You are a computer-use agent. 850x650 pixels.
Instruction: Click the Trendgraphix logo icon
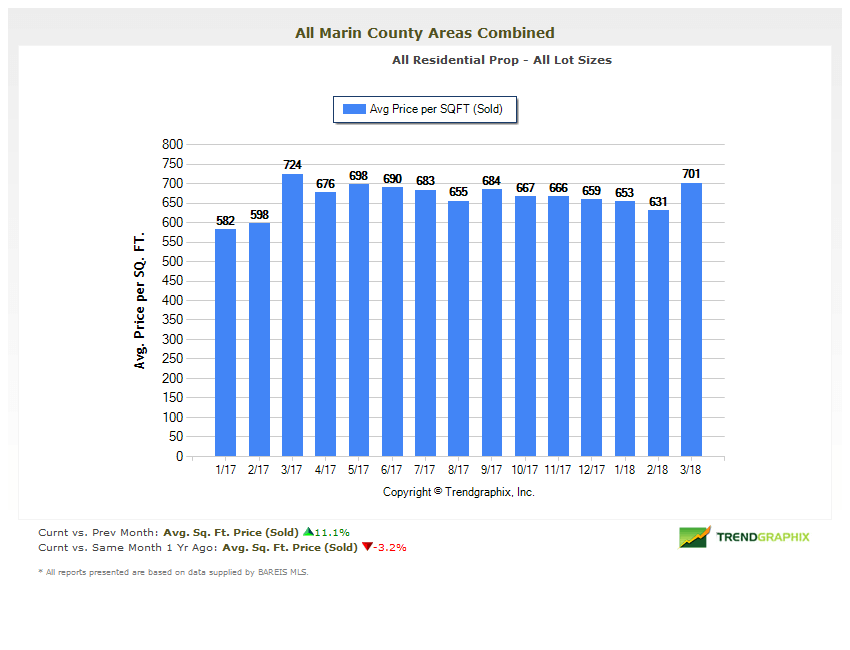[694, 537]
